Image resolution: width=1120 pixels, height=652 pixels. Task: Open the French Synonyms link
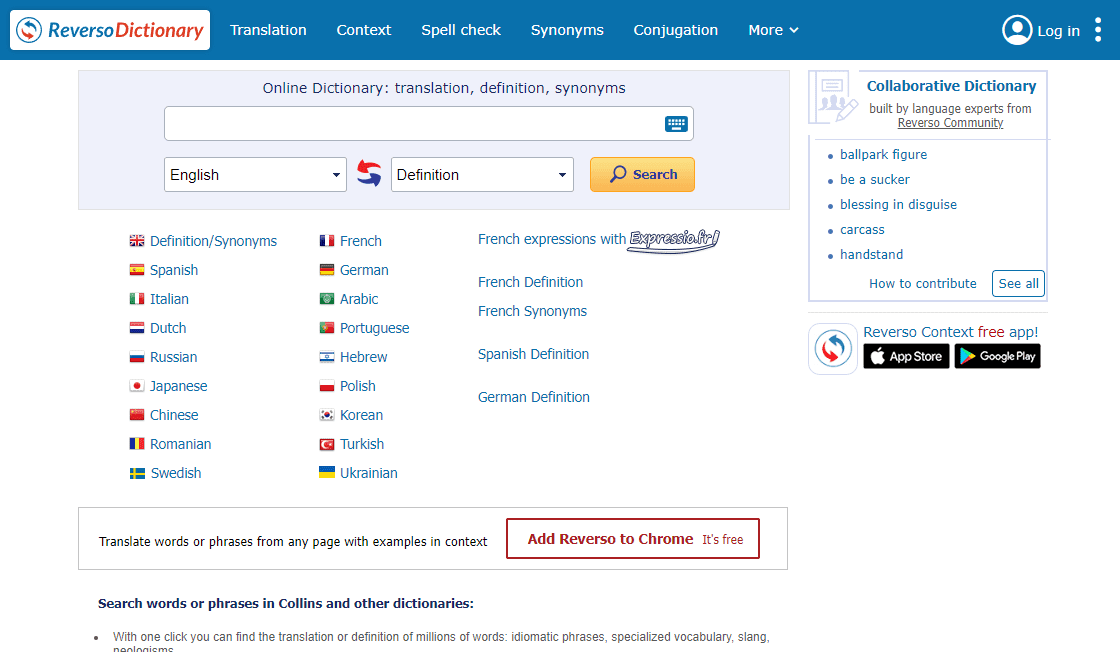pyautogui.click(x=532, y=311)
